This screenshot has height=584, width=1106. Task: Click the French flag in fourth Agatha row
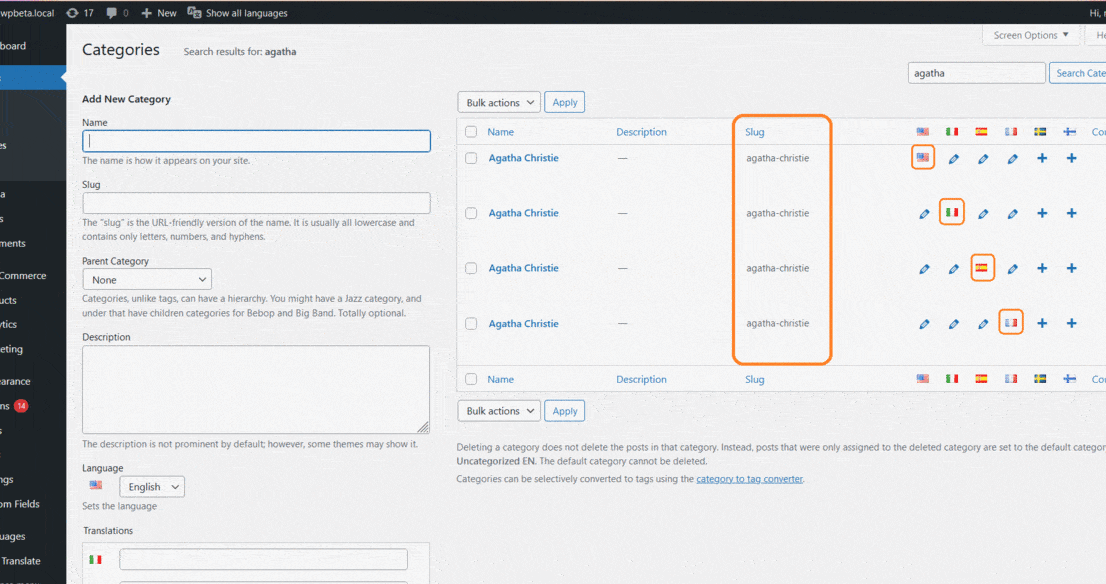click(1011, 322)
